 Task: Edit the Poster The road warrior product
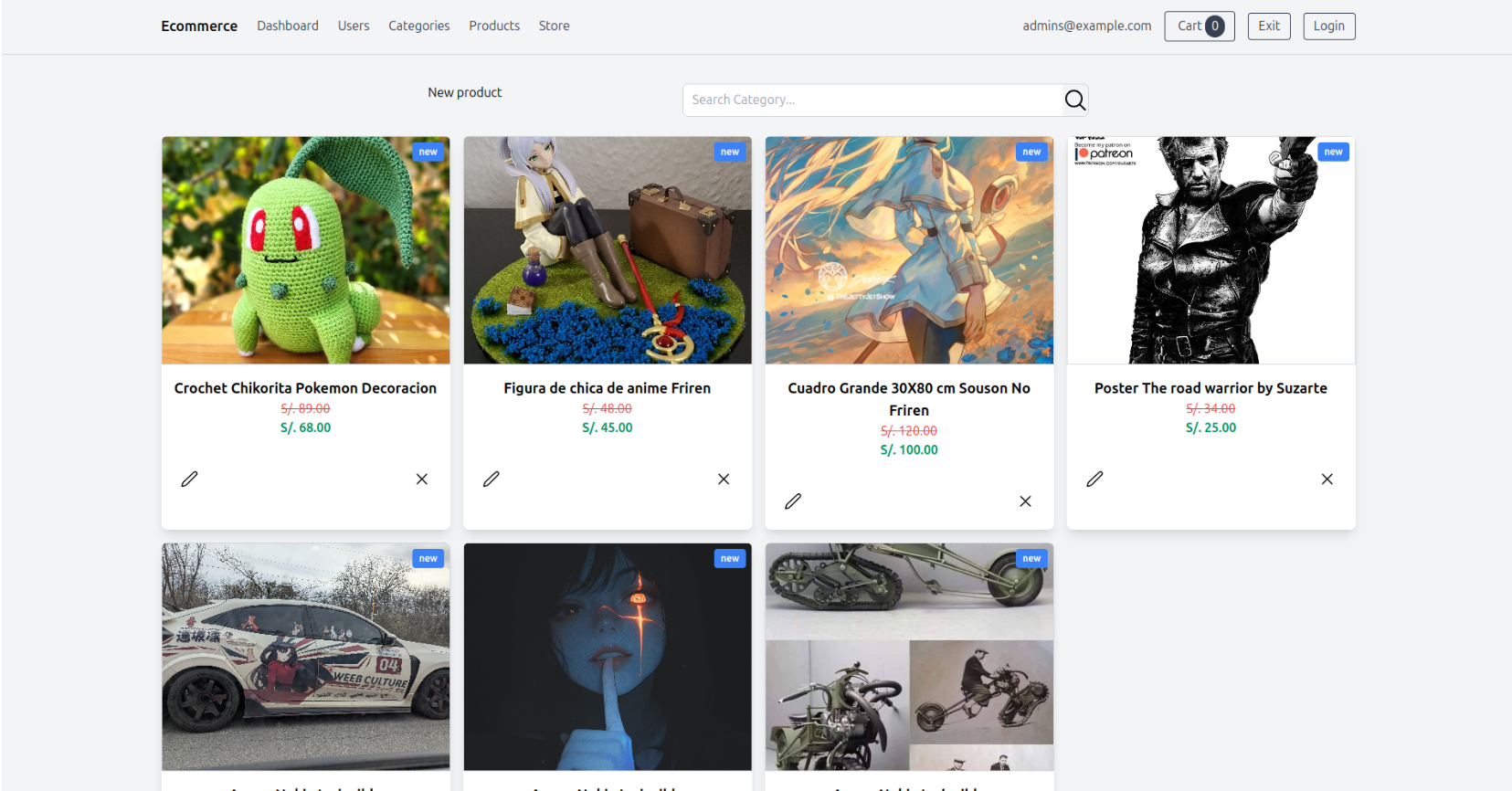click(x=1094, y=479)
